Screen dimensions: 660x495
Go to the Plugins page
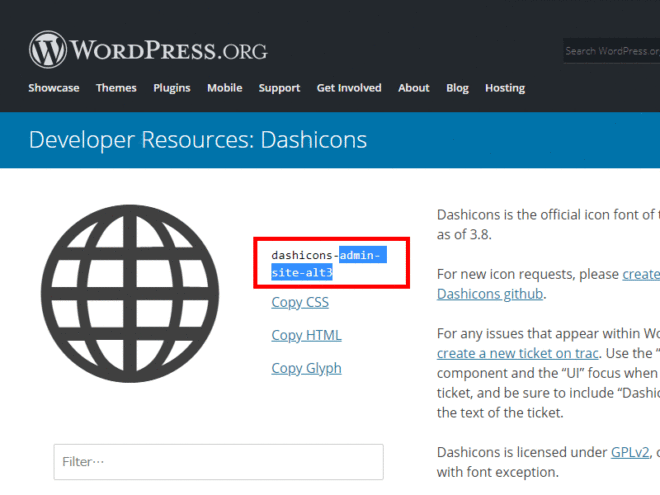172,88
